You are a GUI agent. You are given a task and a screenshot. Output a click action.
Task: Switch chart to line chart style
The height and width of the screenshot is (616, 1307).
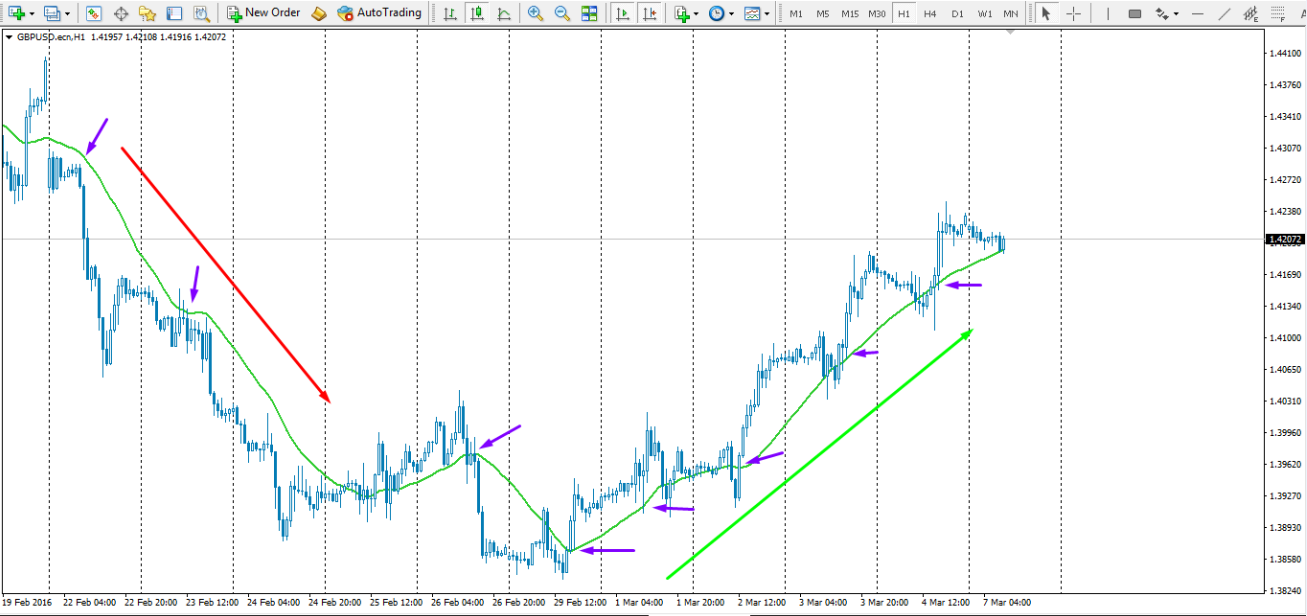pos(503,13)
